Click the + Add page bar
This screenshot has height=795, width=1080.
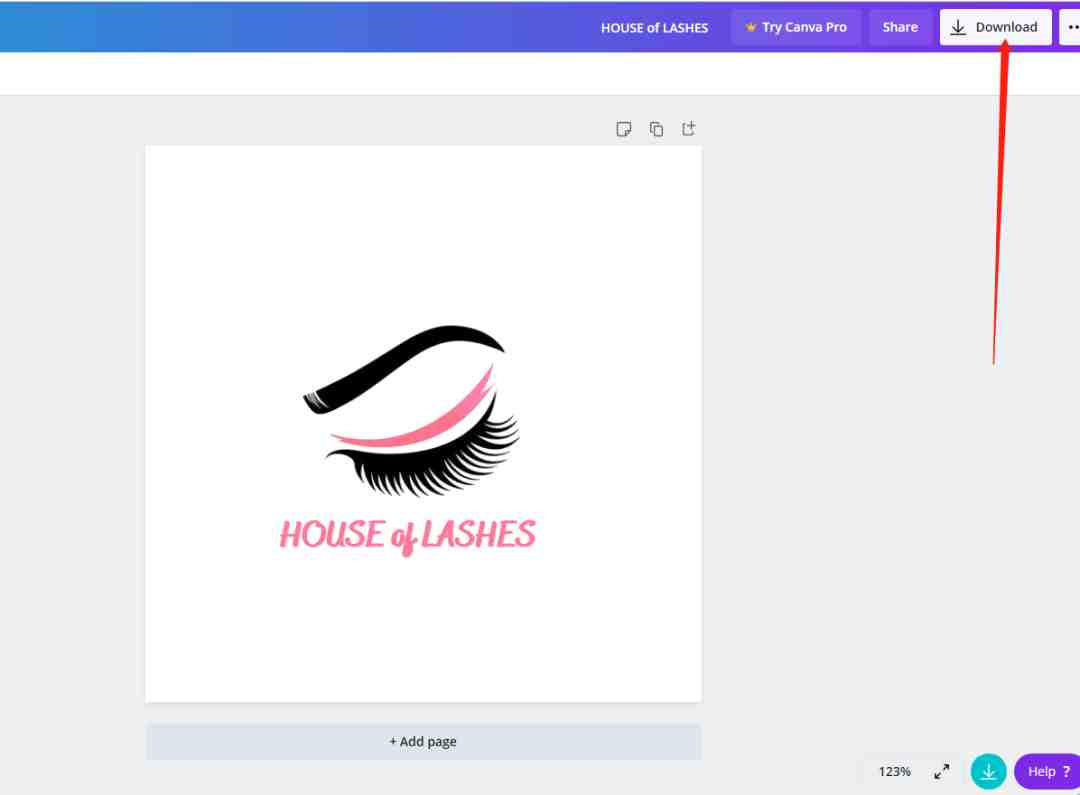pos(423,742)
